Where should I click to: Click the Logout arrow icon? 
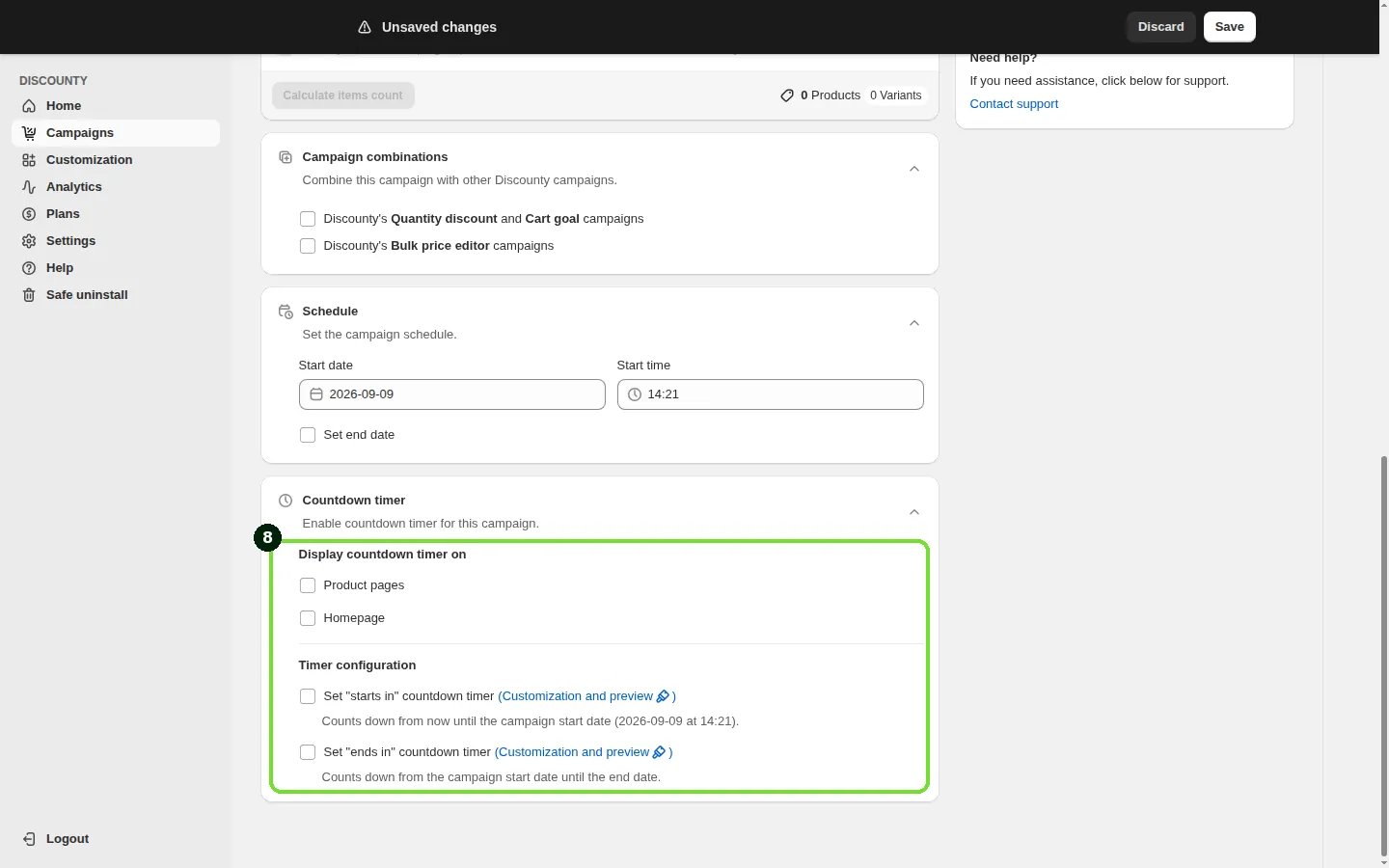click(x=29, y=839)
